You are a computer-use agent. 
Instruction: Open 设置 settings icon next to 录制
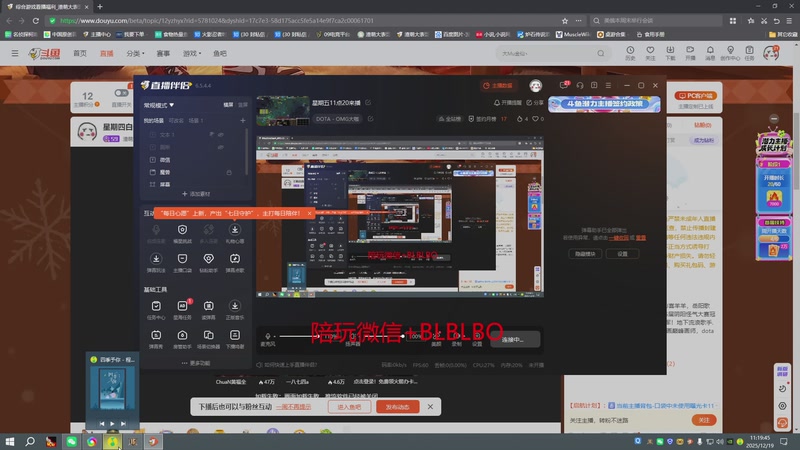pyautogui.click(x=477, y=339)
